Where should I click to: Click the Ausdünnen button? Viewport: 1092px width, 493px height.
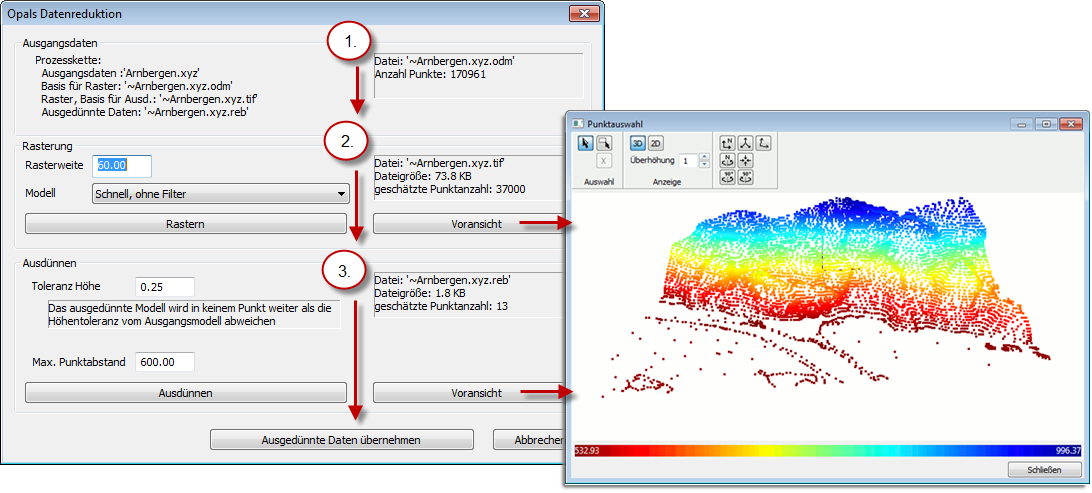tap(185, 393)
